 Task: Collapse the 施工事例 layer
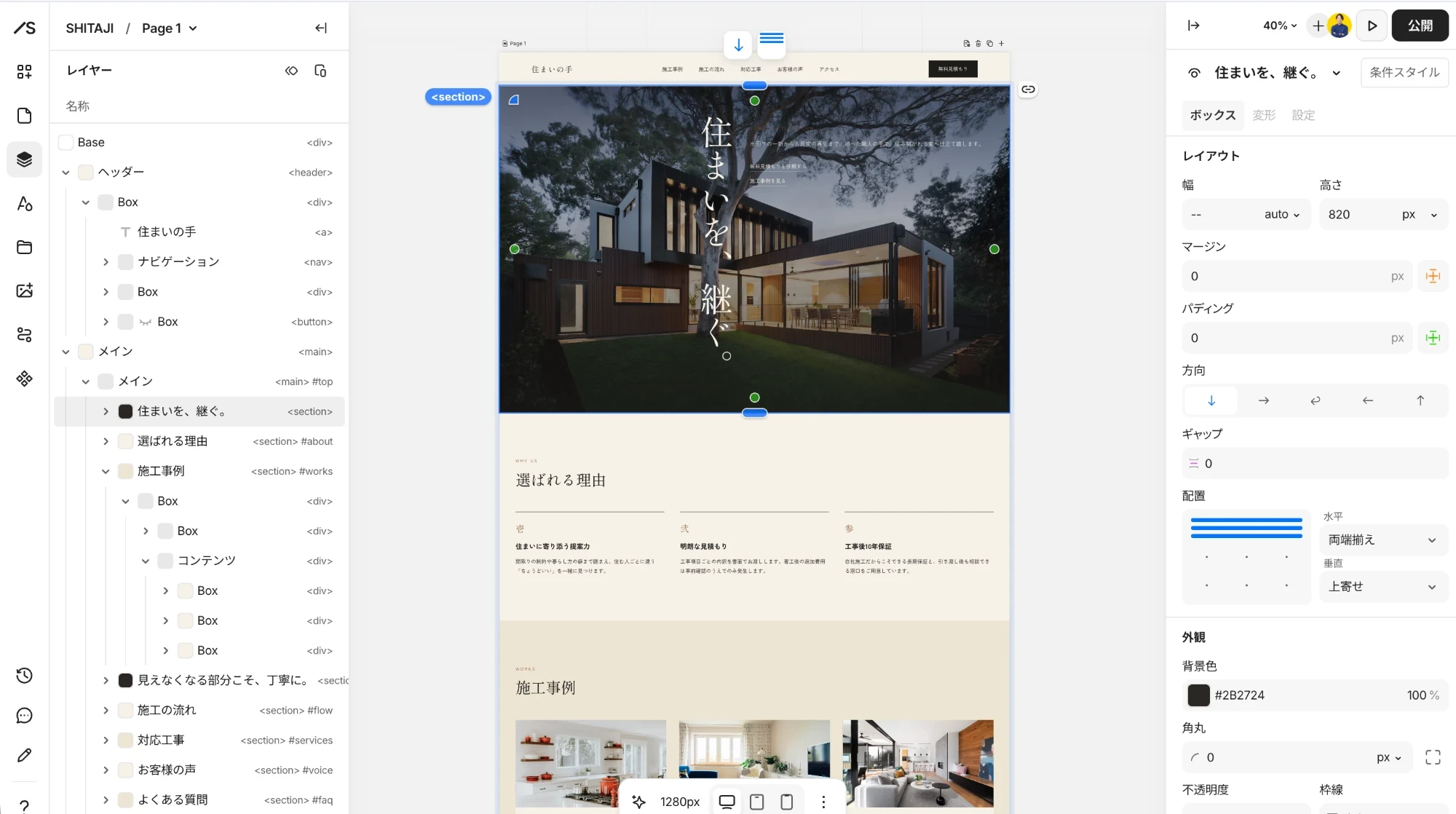[106, 471]
